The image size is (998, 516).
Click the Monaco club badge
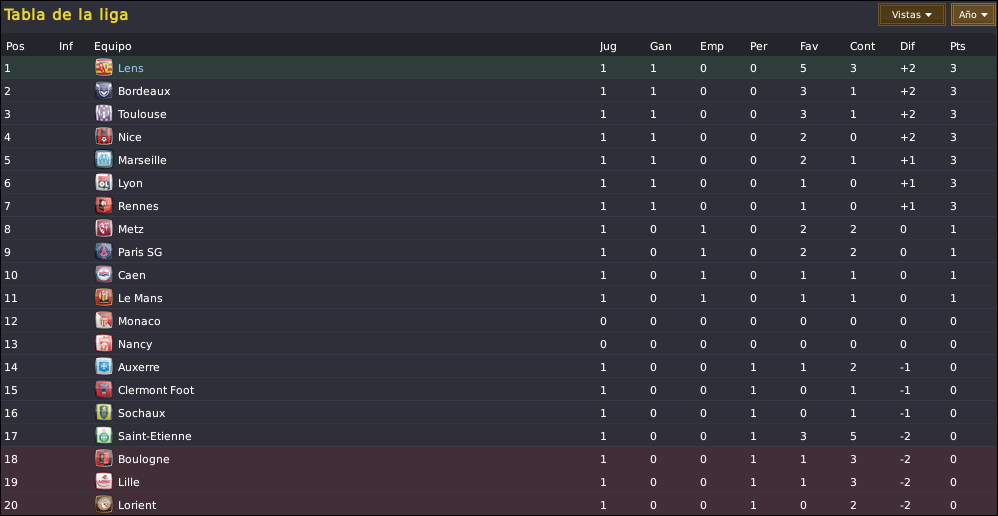(x=104, y=321)
